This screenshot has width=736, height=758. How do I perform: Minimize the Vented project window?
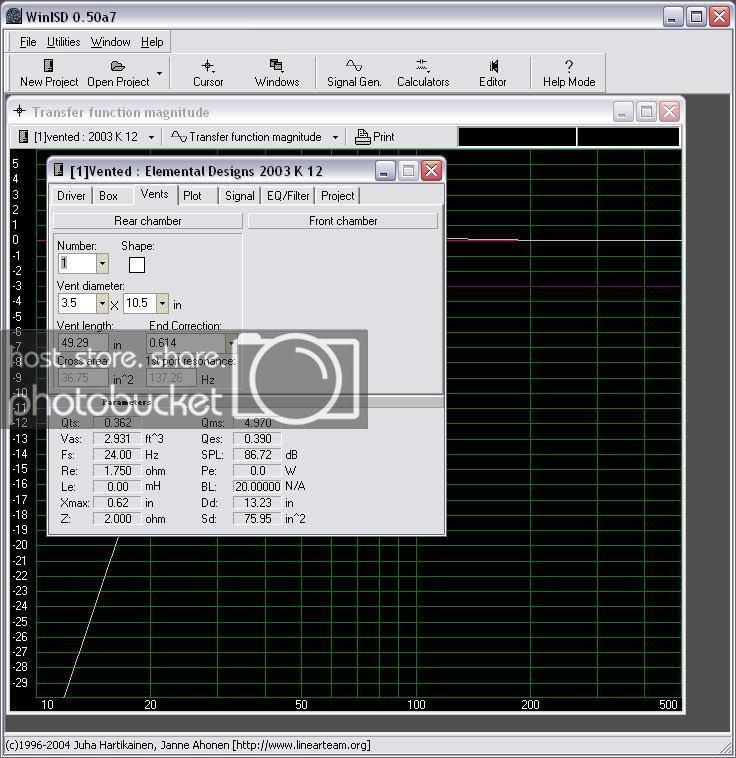[384, 171]
